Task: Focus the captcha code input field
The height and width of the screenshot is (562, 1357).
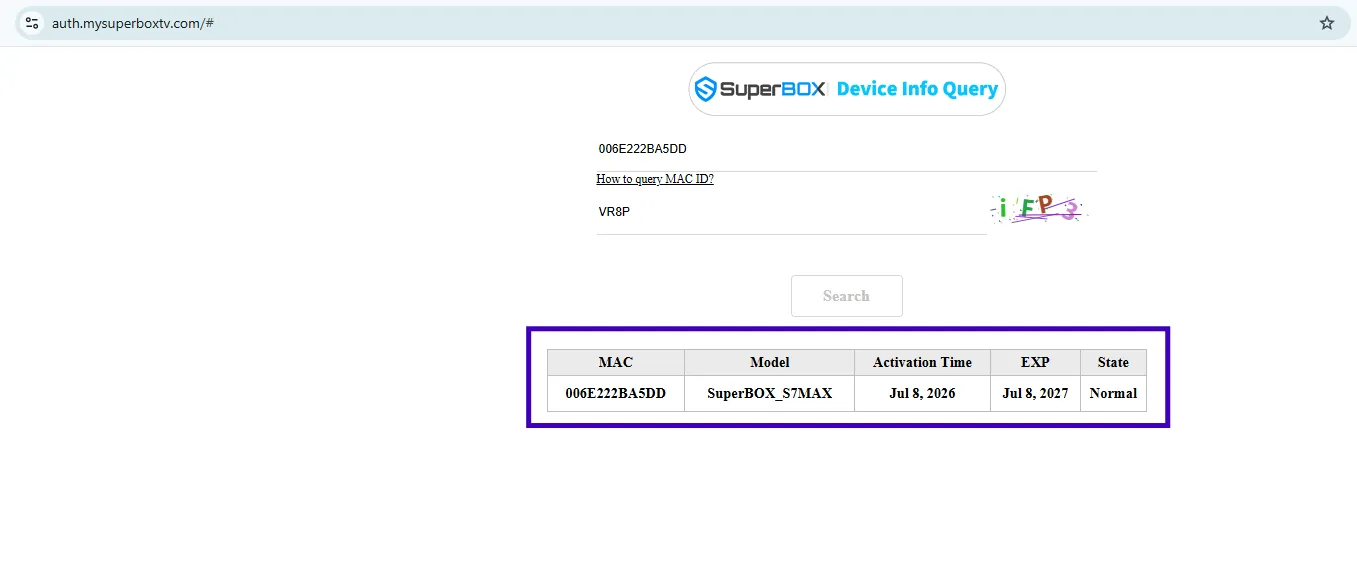Action: pos(791,212)
